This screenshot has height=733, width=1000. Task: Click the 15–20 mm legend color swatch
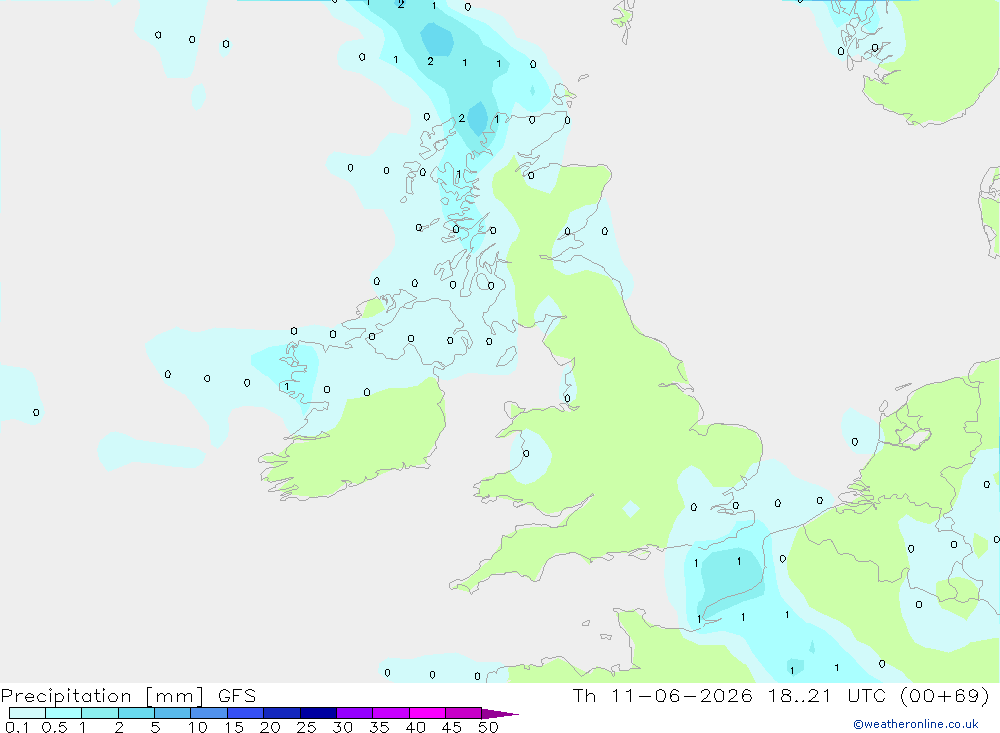click(246, 713)
